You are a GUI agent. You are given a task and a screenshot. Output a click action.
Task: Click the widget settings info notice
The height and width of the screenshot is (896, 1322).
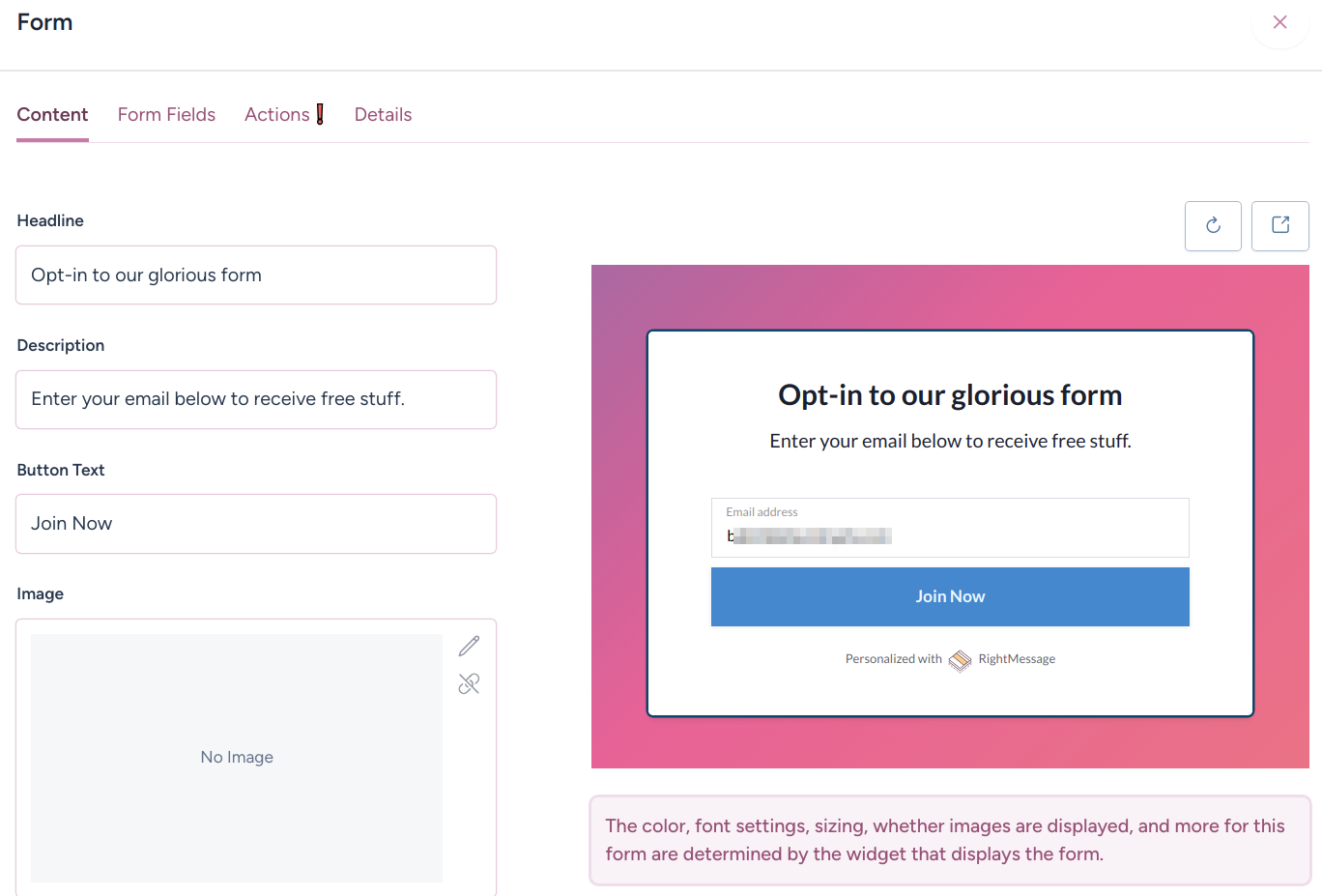(950, 840)
